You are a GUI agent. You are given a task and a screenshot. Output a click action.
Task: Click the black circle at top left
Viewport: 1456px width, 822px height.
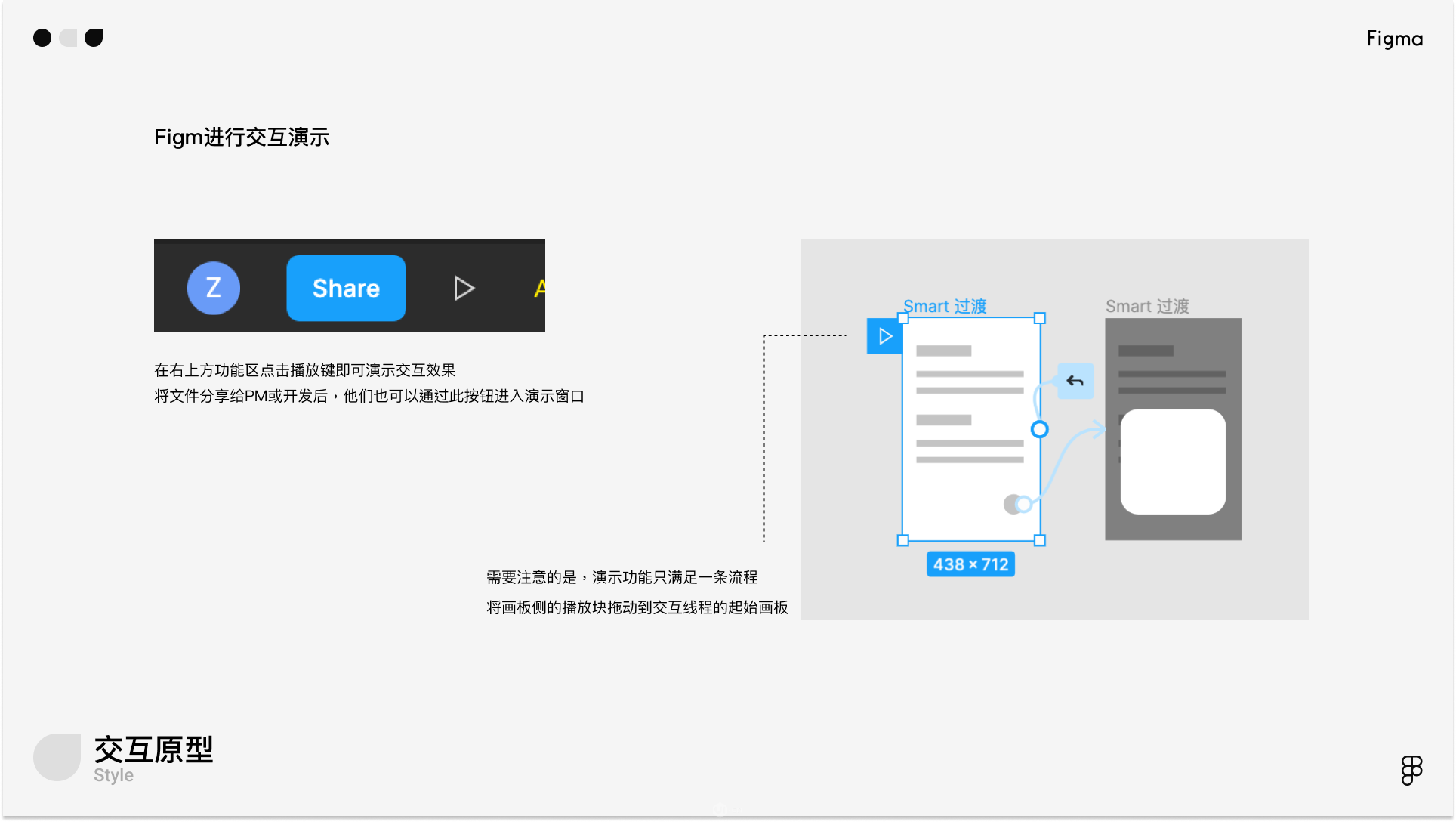tap(42, 38)
